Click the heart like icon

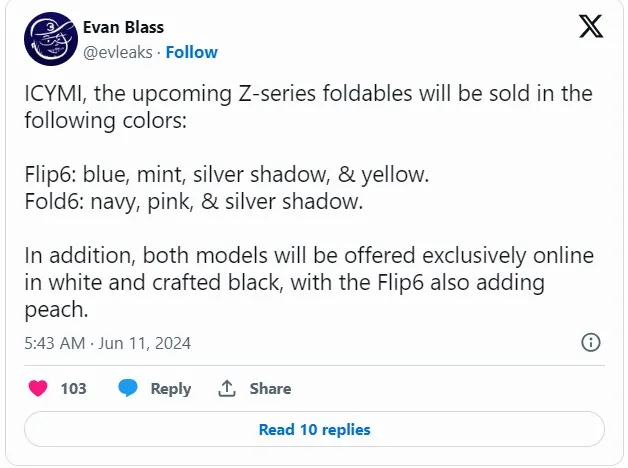(36, 388)
